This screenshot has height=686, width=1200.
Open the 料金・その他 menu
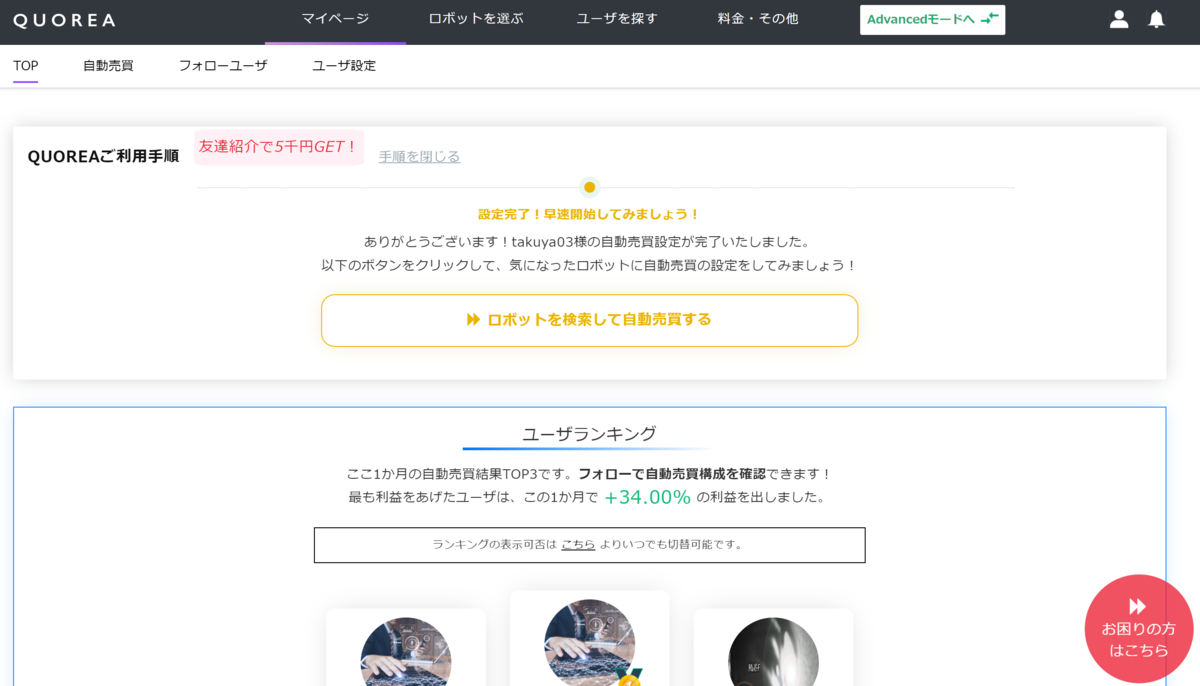pos(758,19)
